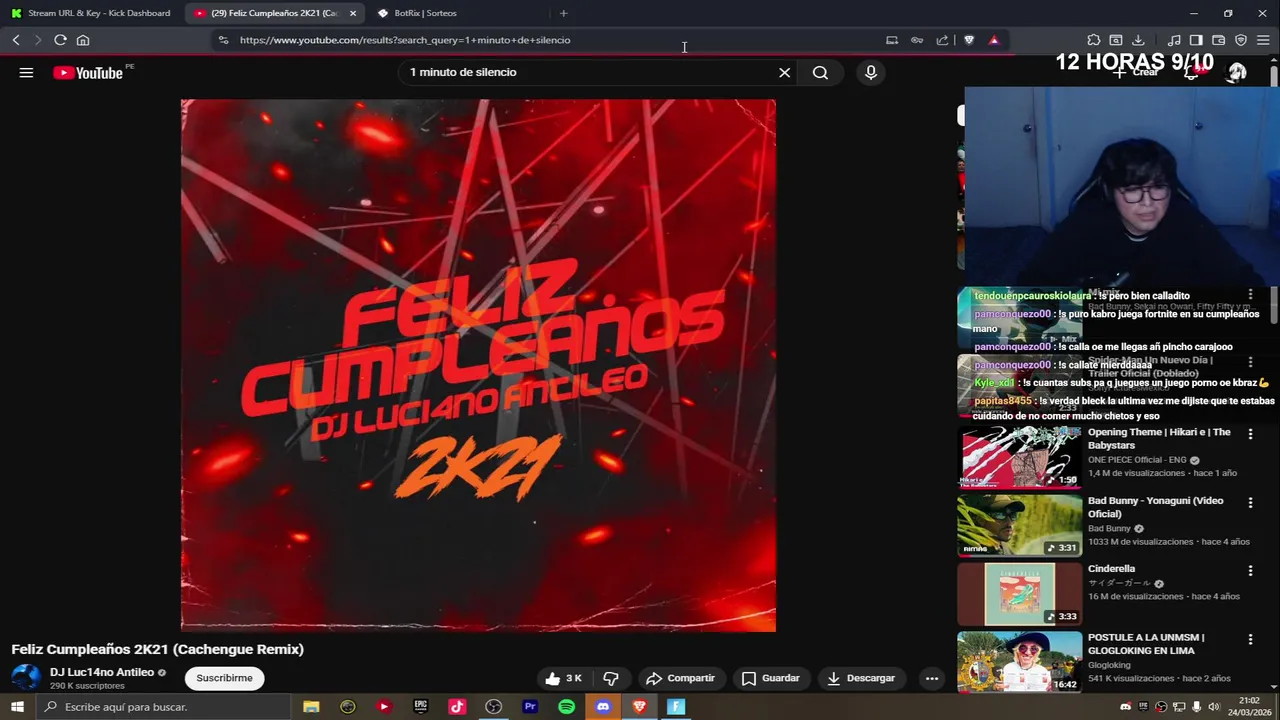
Task: Click the address bar URL
Action: pyautogui.click(x=405, y=40)
